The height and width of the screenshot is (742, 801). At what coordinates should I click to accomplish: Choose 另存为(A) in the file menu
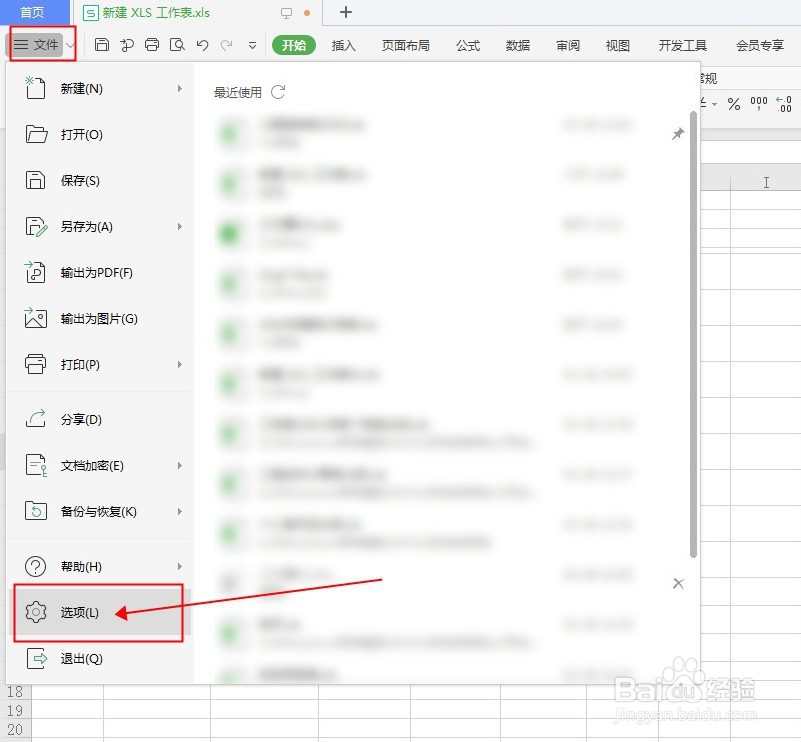100,227
